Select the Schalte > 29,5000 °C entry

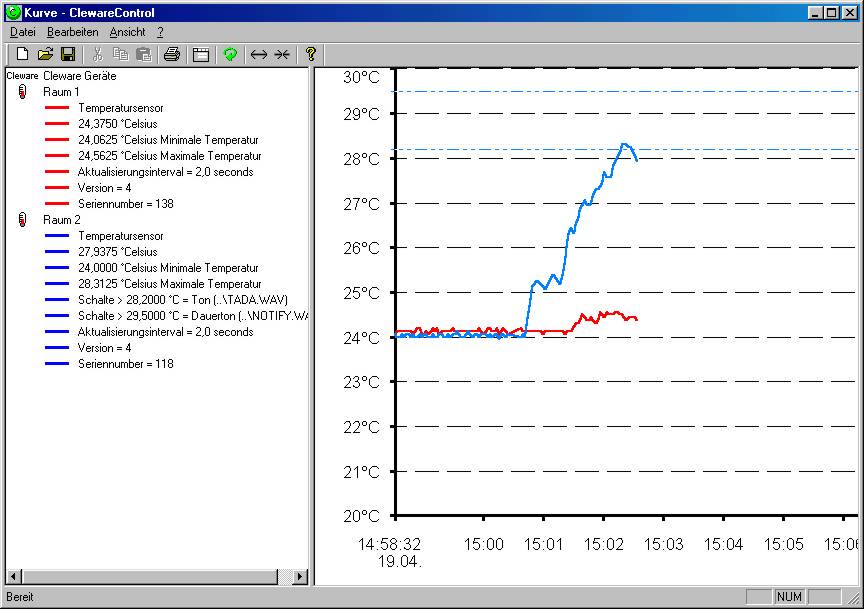tap(193, 316)
